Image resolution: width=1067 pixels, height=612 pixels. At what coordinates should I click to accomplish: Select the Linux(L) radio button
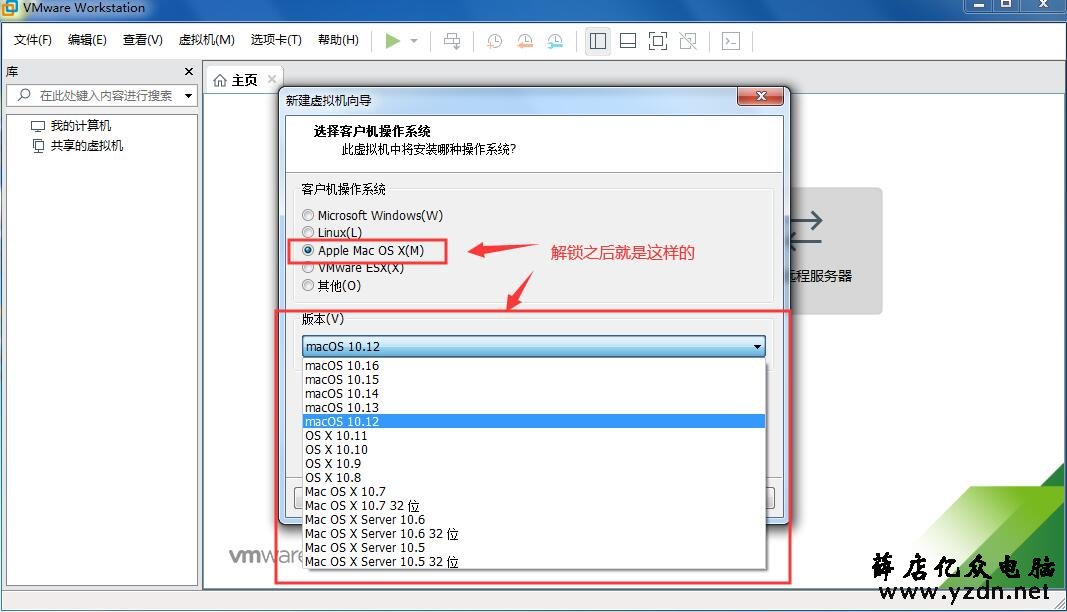click(308, 233)
